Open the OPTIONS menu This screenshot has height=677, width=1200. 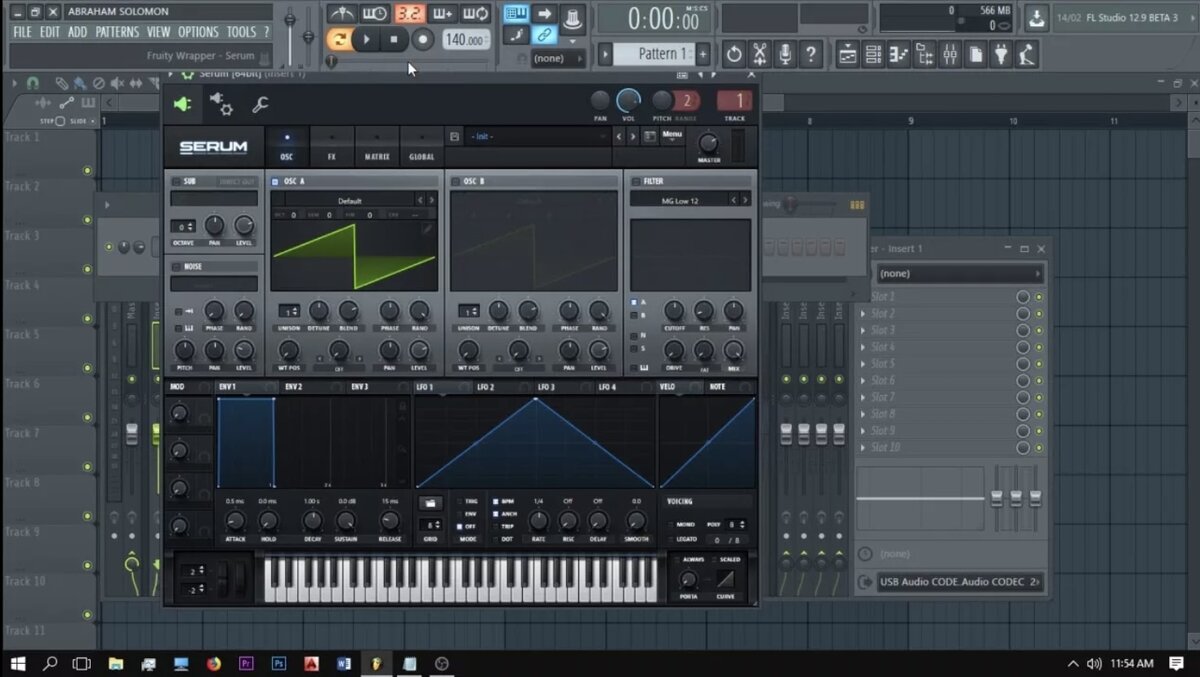[198, 32]
